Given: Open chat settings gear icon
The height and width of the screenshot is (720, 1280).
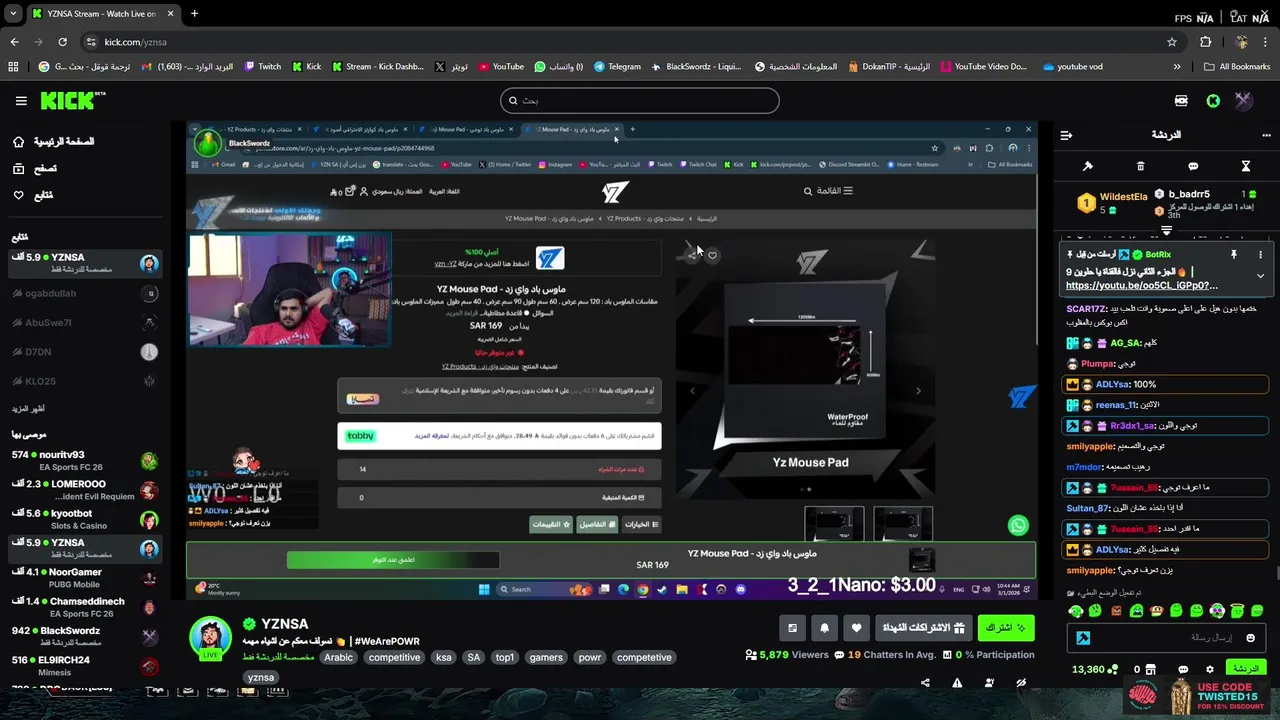Looking at the screenshot, I should coord(1210,669).
